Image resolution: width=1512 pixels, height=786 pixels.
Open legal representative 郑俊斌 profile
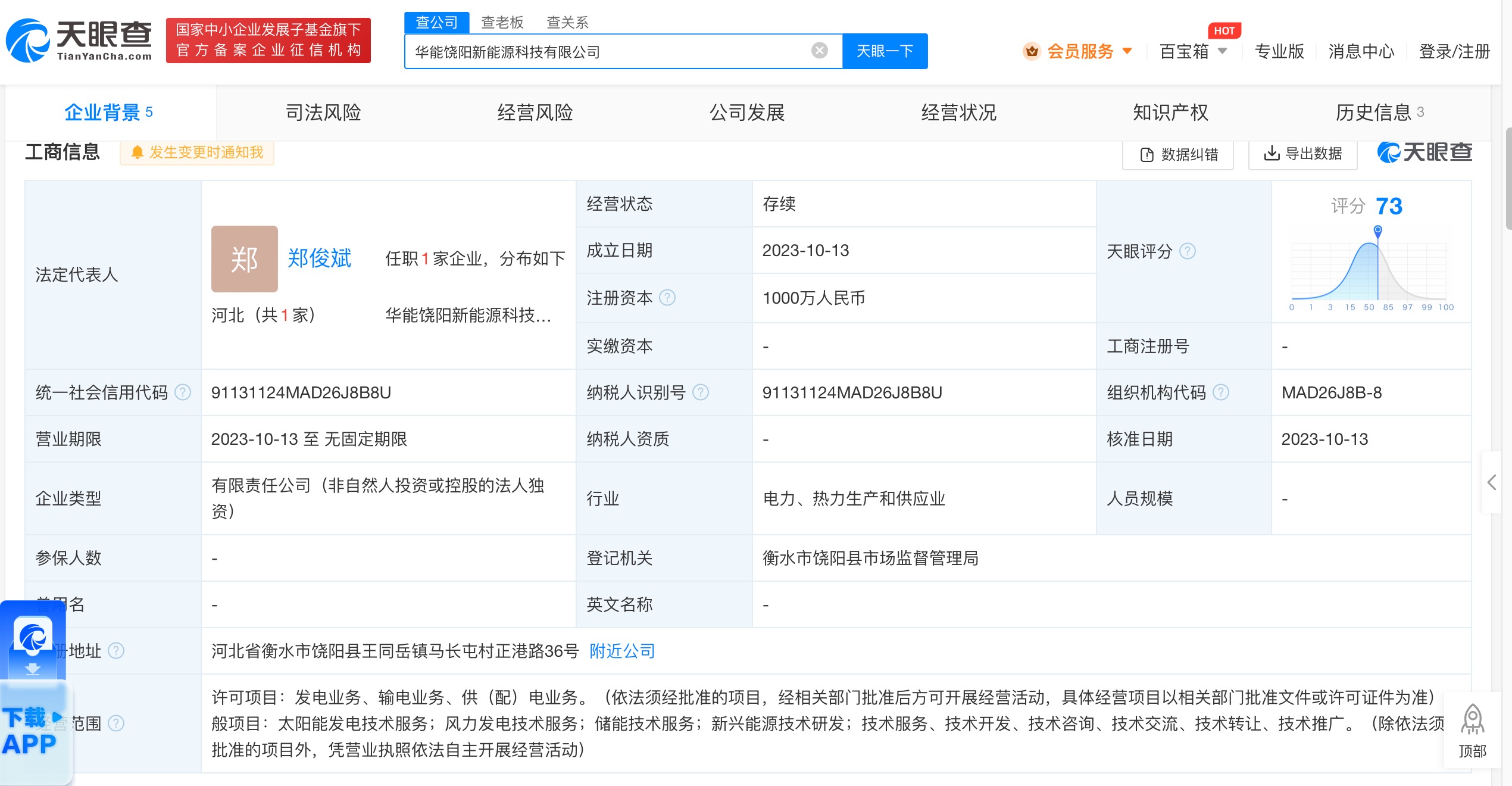pos(320,258)
